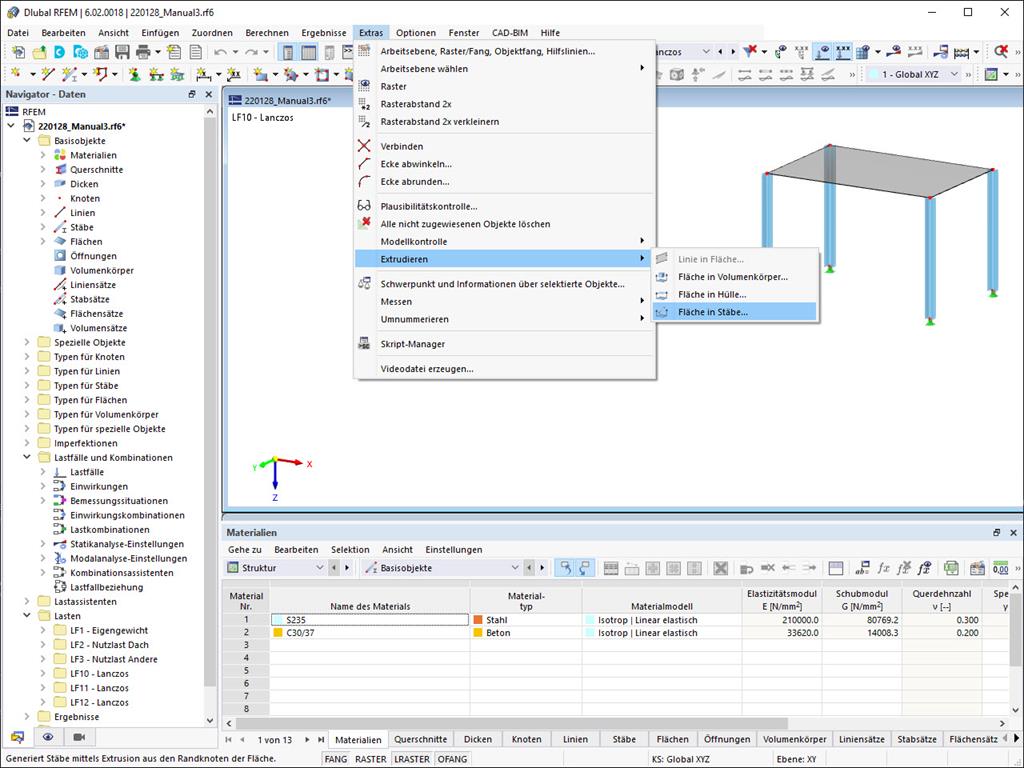1024x768 pixels.
Task: Expand the LF1 - Eigengewicht folder
Action: 43,630
